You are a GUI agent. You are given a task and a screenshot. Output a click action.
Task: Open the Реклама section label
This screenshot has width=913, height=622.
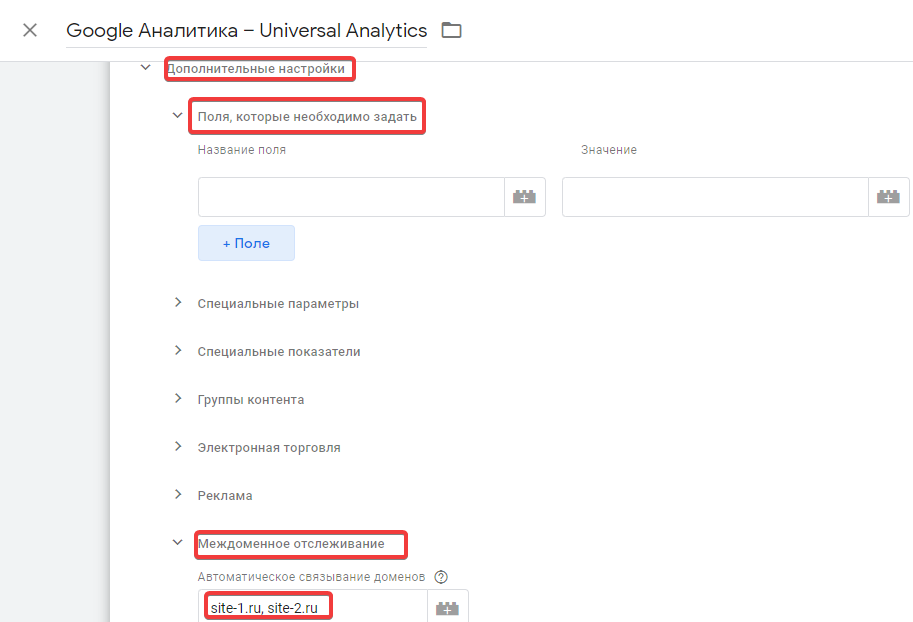click(x=225, y=496)
